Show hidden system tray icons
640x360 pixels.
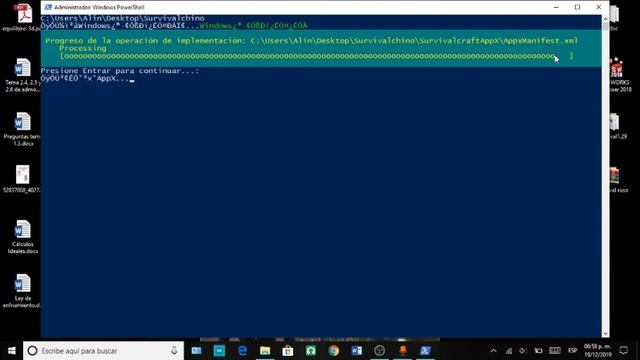click(493, 351)
